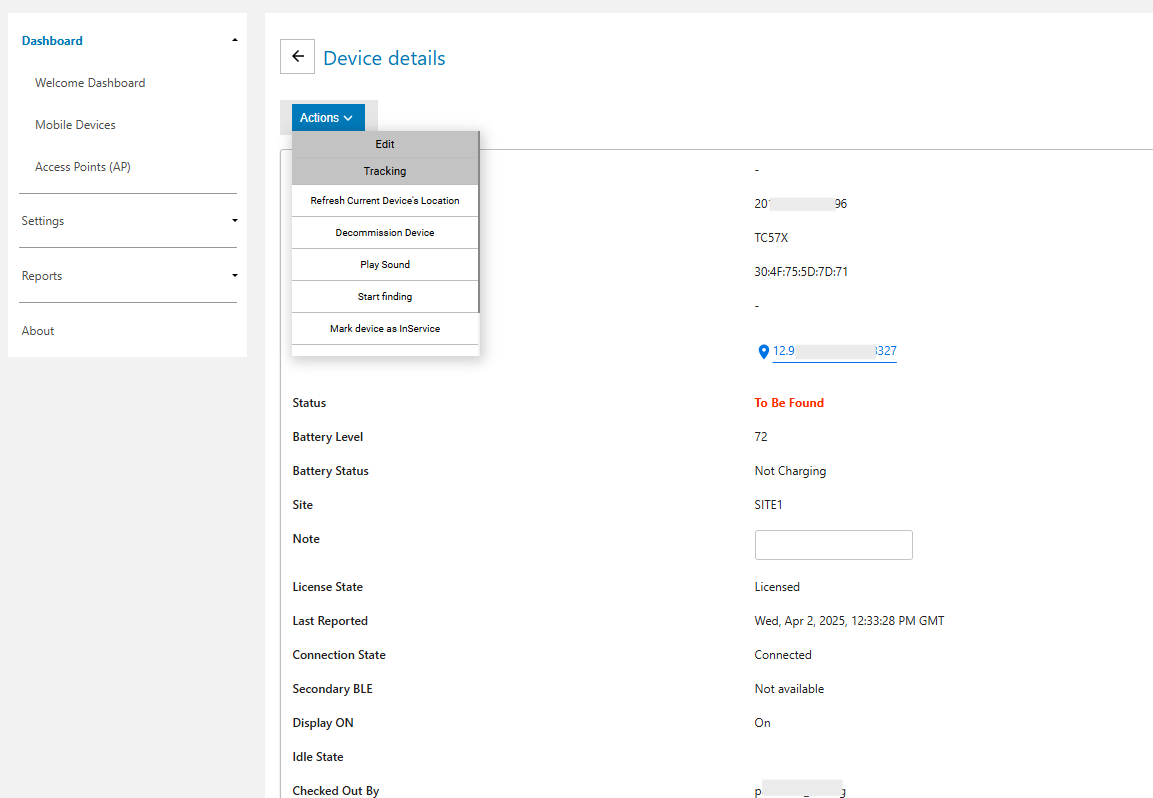This screenshot has height=798, width=1153.
Task: Toggle the Actions dropdown button
Action: [x=327, y=118]
